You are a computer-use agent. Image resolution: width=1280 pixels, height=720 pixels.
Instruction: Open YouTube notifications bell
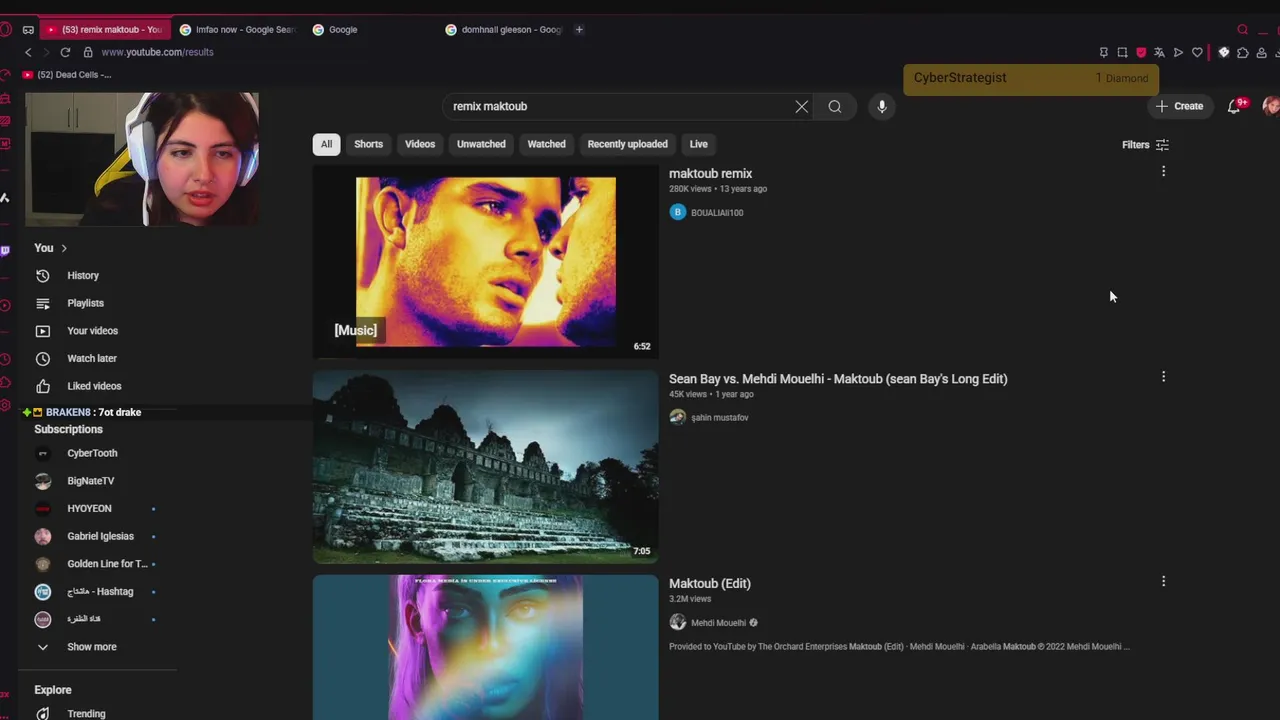tap(1234, 106)
